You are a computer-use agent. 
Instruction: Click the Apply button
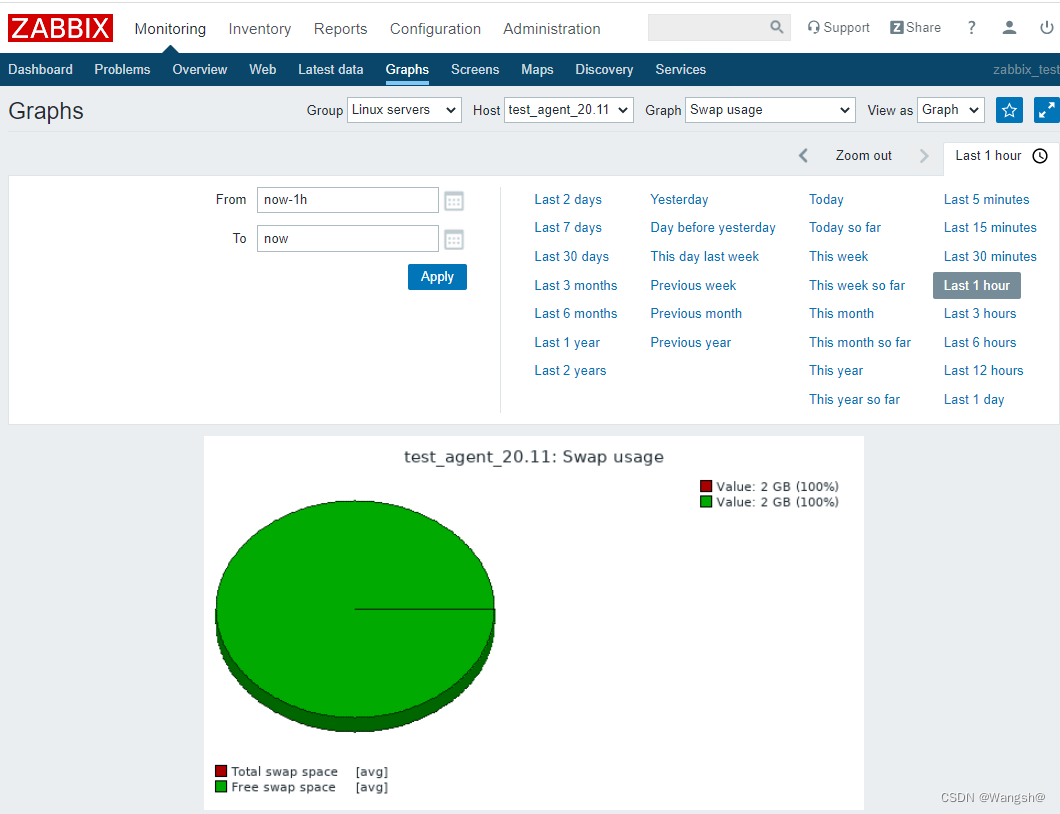437,277
